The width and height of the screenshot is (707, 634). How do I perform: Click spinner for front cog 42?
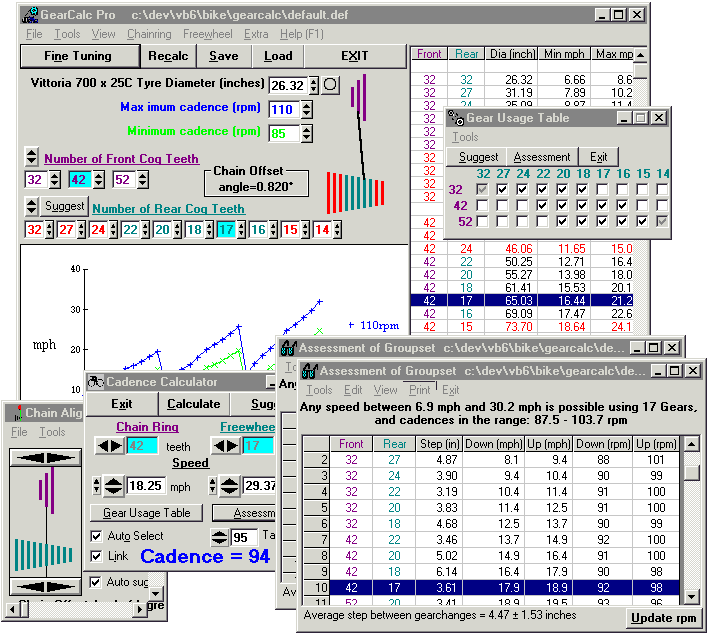click(99, 179)
